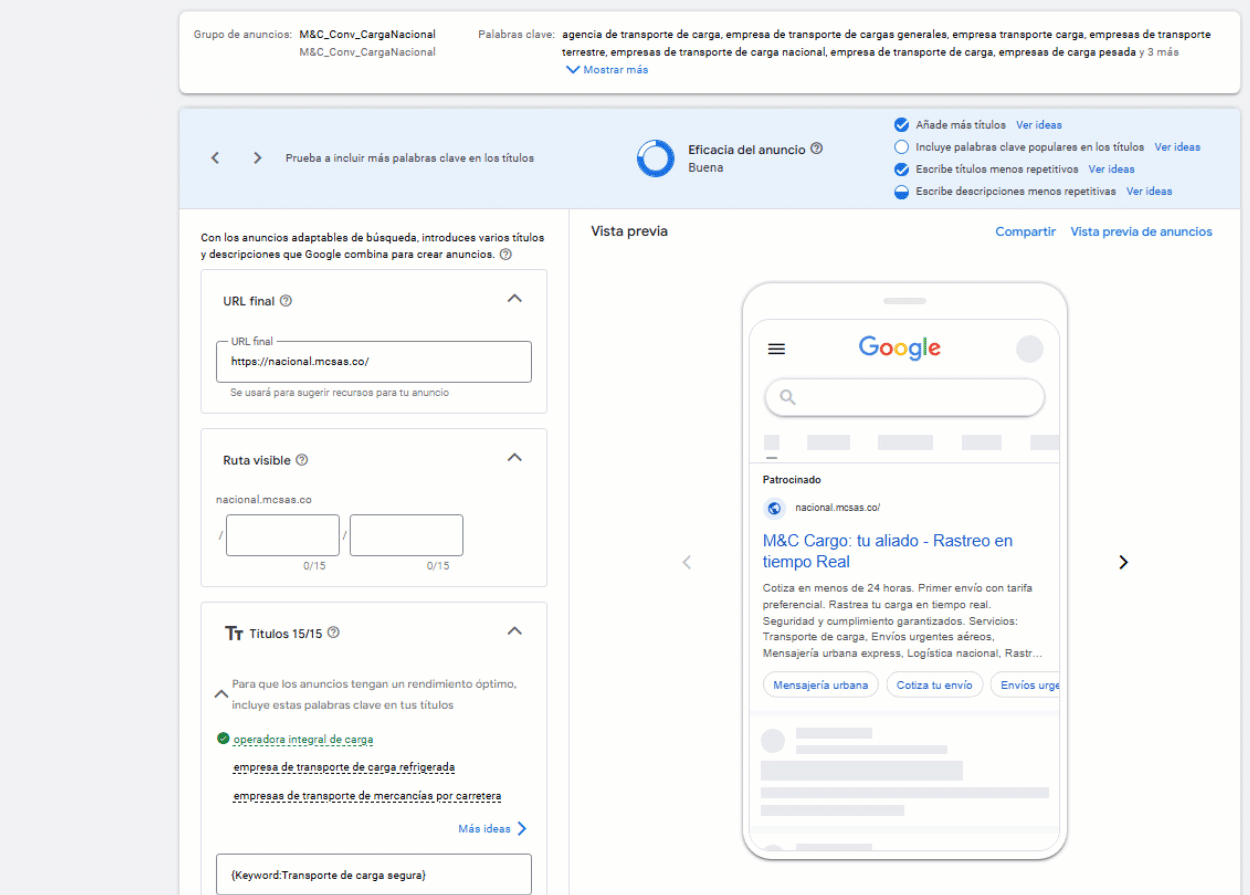1250x895 pixels.
Task: Open the hamburger menu in phone preview
Action: [x=776, y=349]
